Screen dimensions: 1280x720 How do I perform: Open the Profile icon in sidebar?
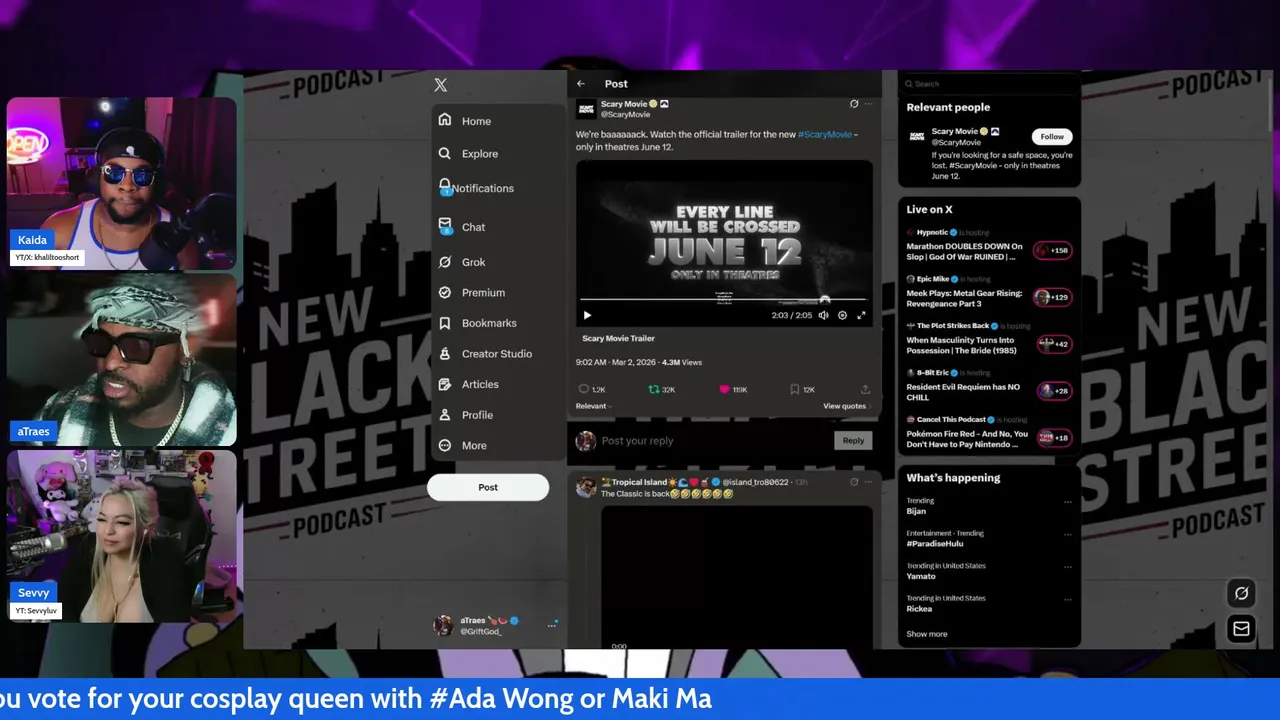point(445,414)
